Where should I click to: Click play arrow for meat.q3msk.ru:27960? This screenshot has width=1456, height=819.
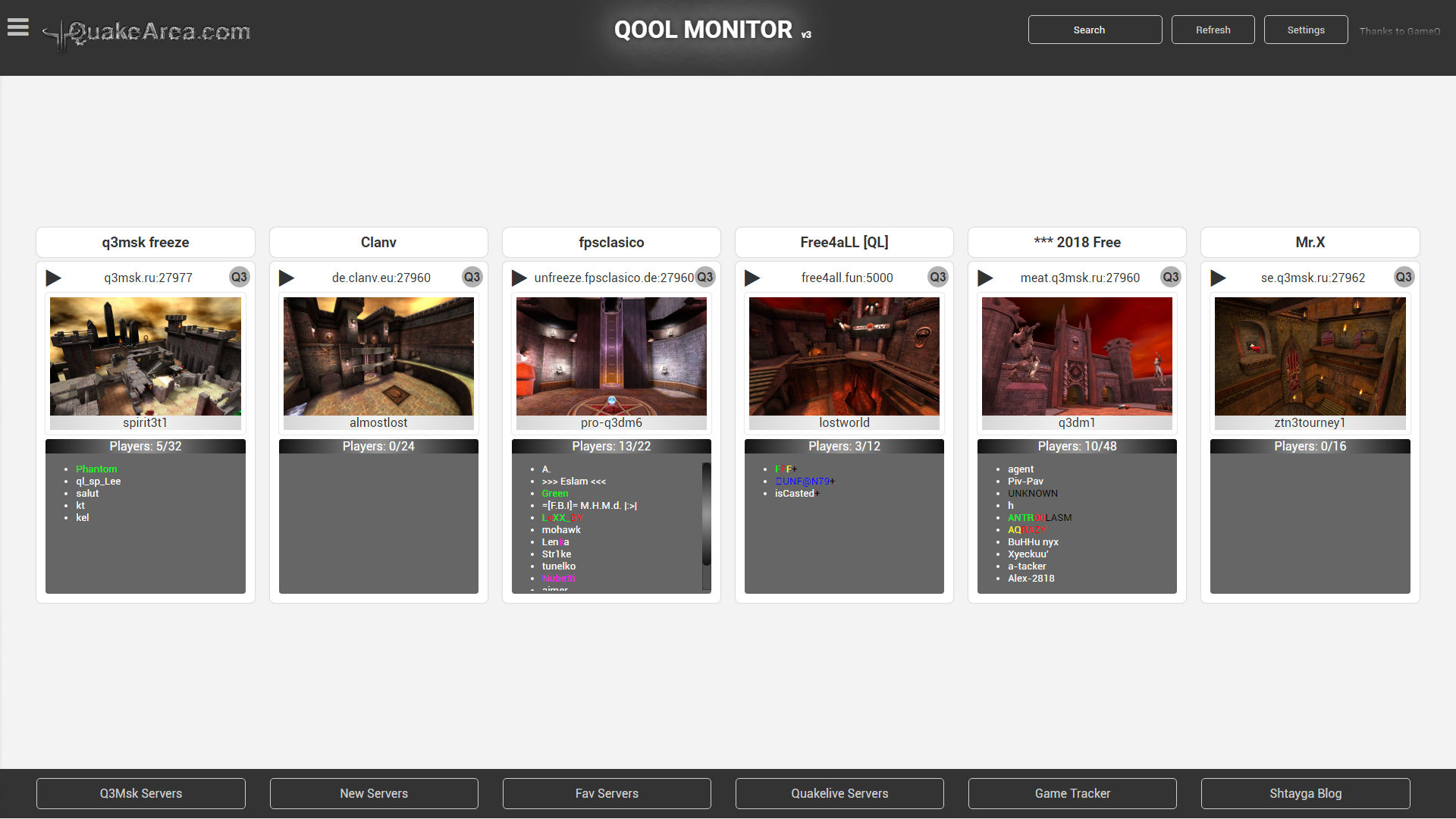(985, 278)
